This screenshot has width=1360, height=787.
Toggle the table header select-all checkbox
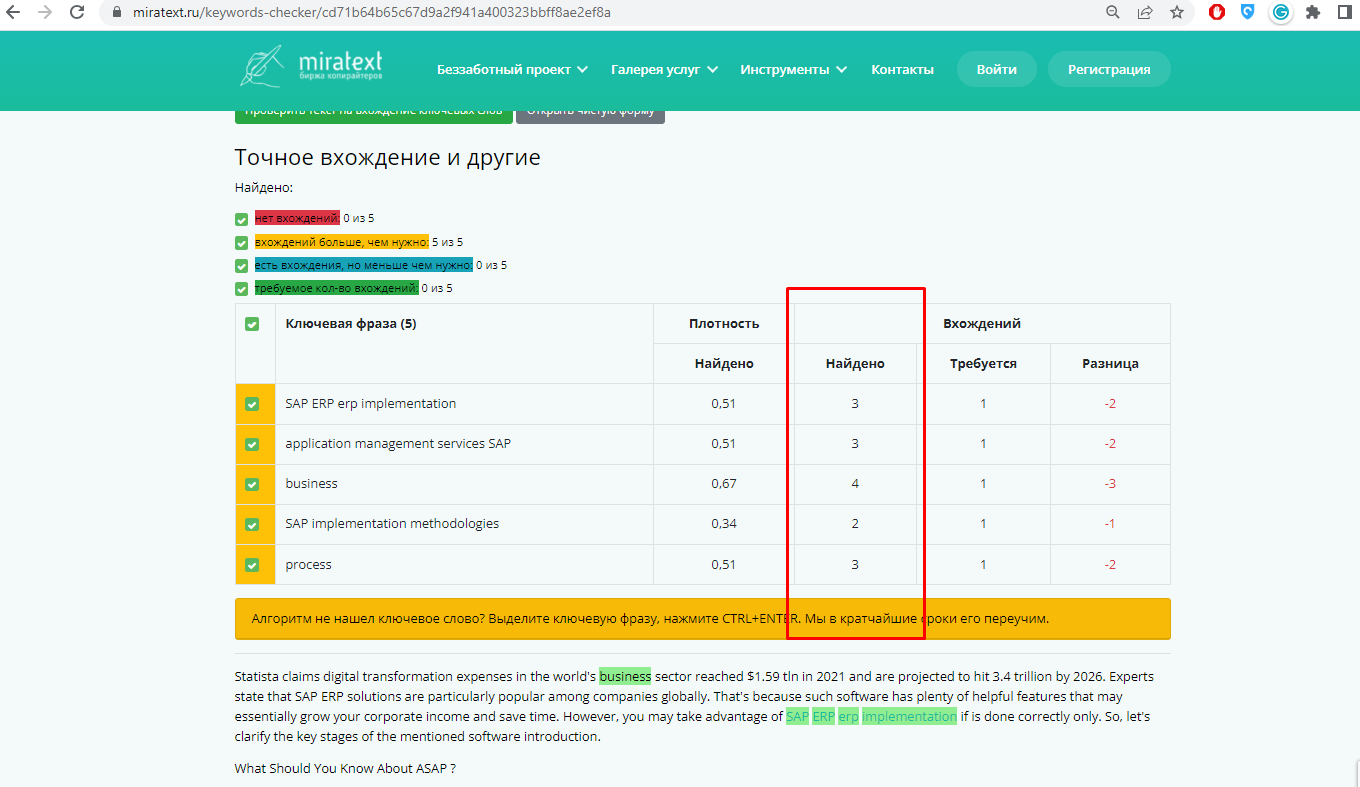pyautogui.click(x=252, y=324)
